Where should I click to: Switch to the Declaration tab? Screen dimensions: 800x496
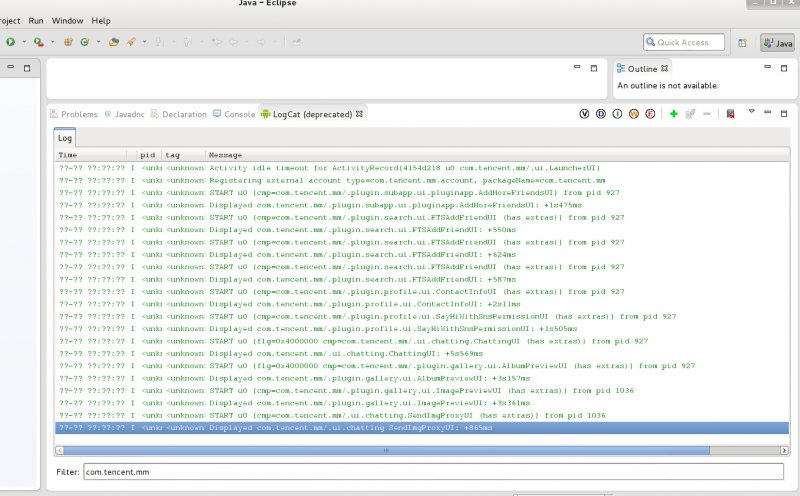[x=179, y=114]
